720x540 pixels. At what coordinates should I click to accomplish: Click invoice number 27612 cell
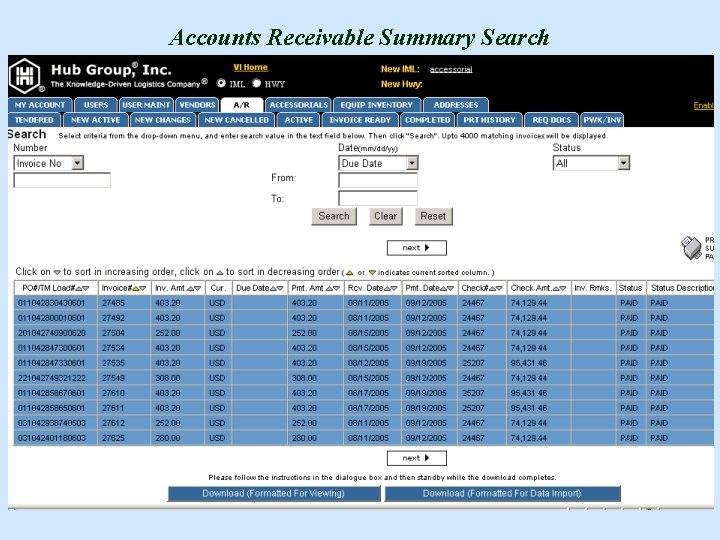pyautogui.click(x=124, y=423)
